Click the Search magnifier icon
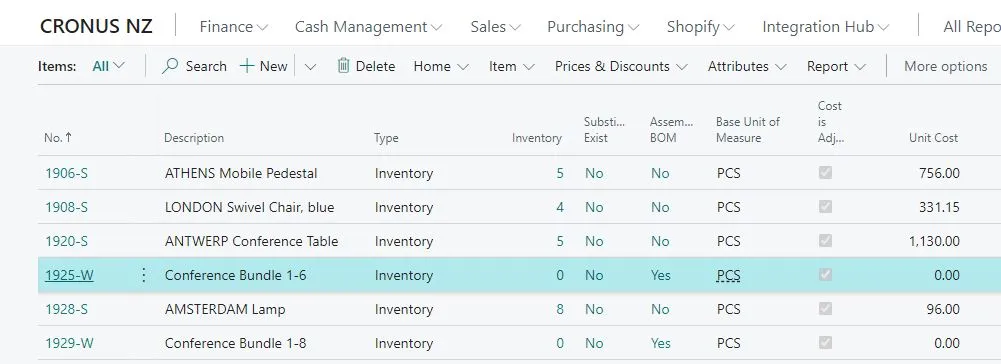Screen dimensions: 1001x364 170,66
